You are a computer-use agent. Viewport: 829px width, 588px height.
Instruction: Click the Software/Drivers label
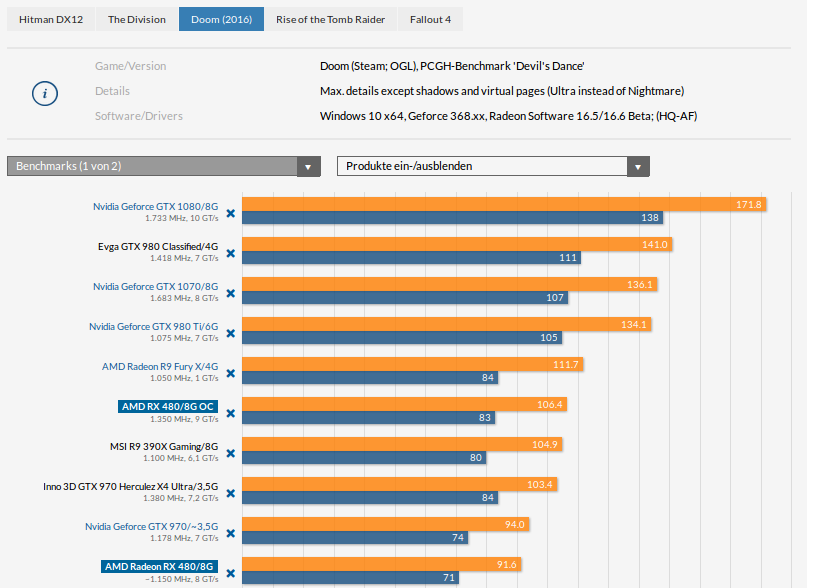click(x=139, y=116)
